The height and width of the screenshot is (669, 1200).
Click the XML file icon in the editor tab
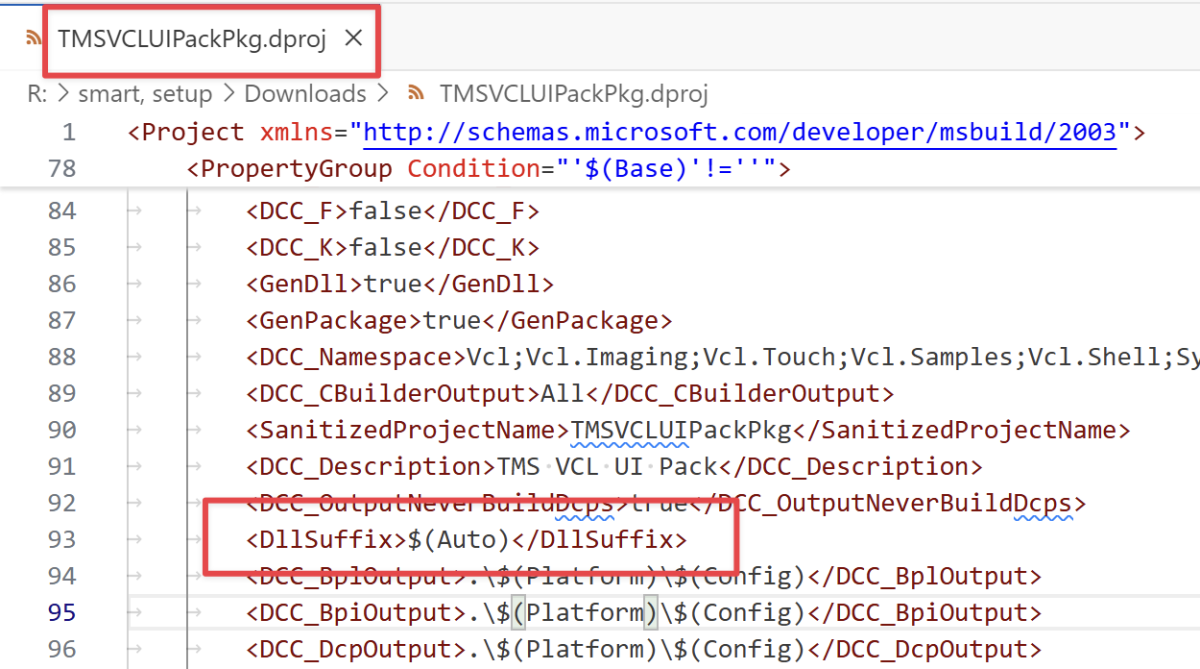tap(35, 39)
